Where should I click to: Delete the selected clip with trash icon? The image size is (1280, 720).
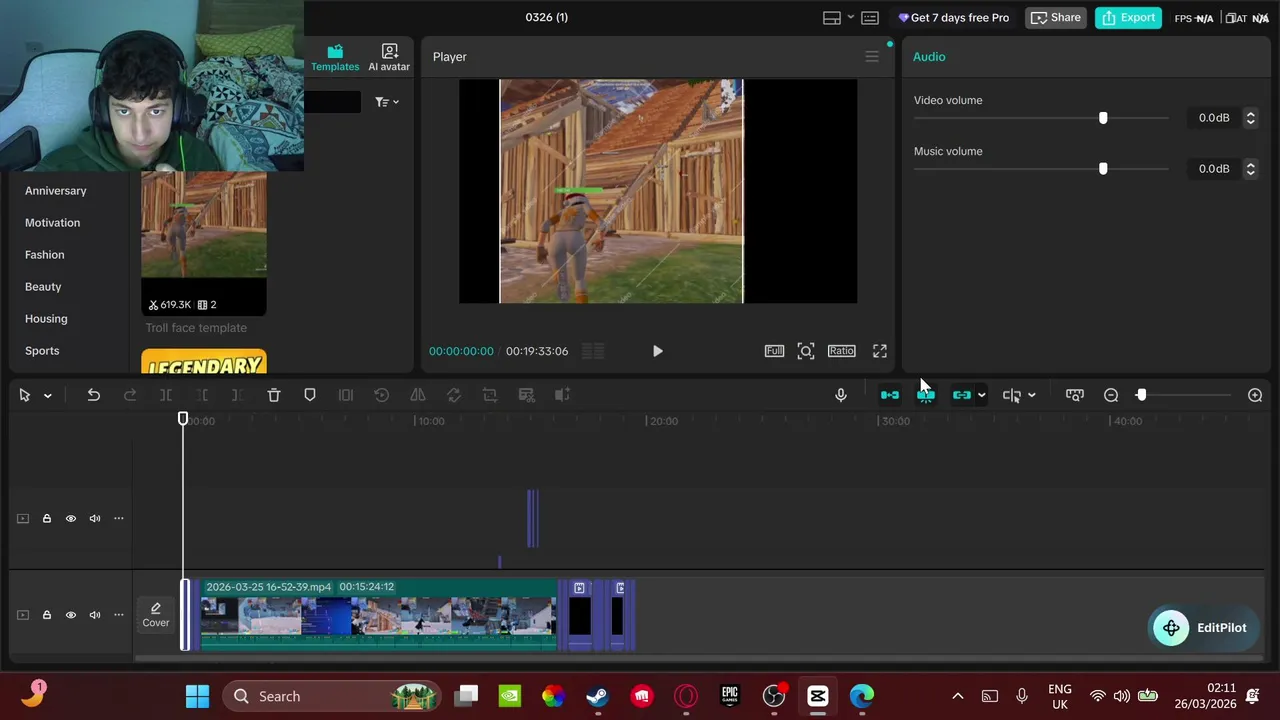coord(274,395)
